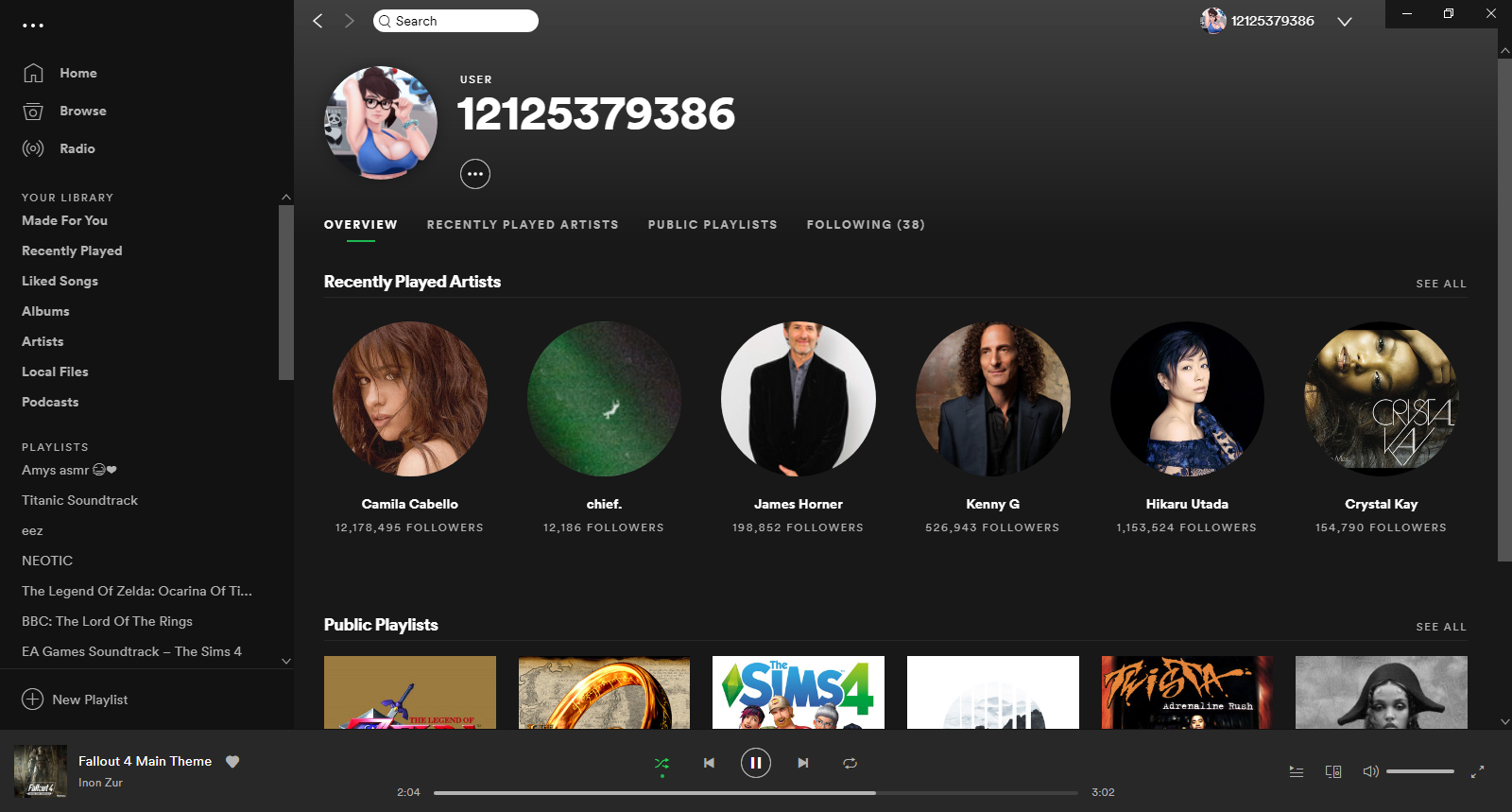Click Inon Zur artist name in player
The width and height of the screenshot is (1512, 812).
coord(100,783)
